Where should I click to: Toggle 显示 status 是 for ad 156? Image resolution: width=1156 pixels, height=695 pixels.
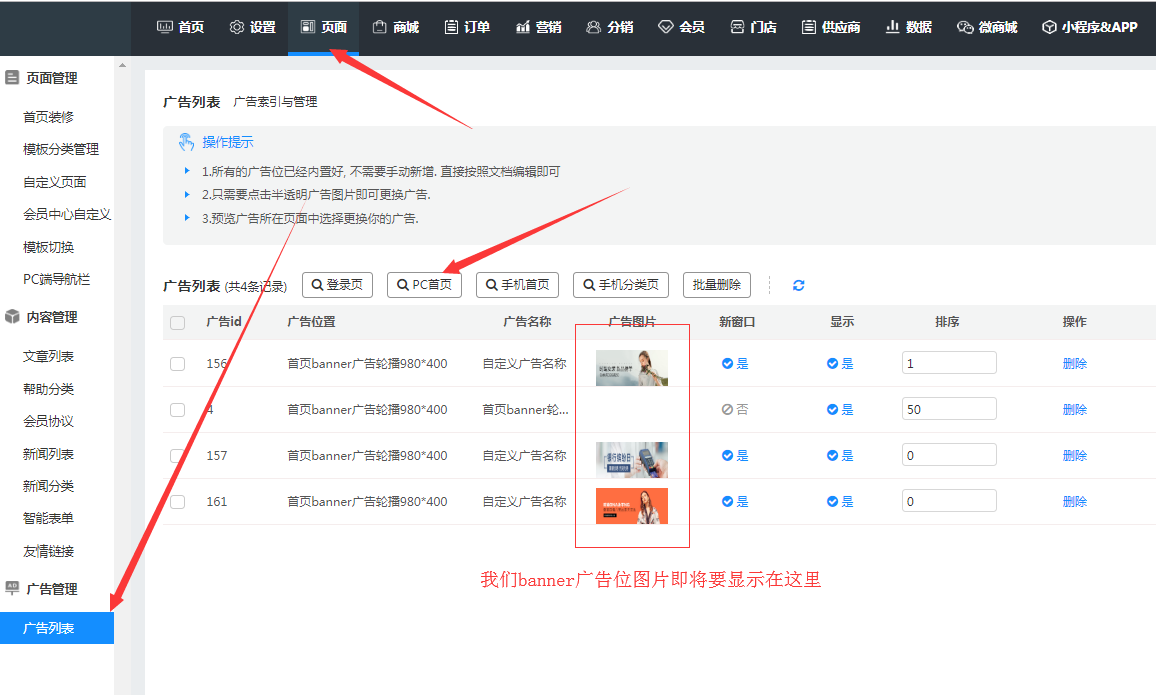pos(840,364)
